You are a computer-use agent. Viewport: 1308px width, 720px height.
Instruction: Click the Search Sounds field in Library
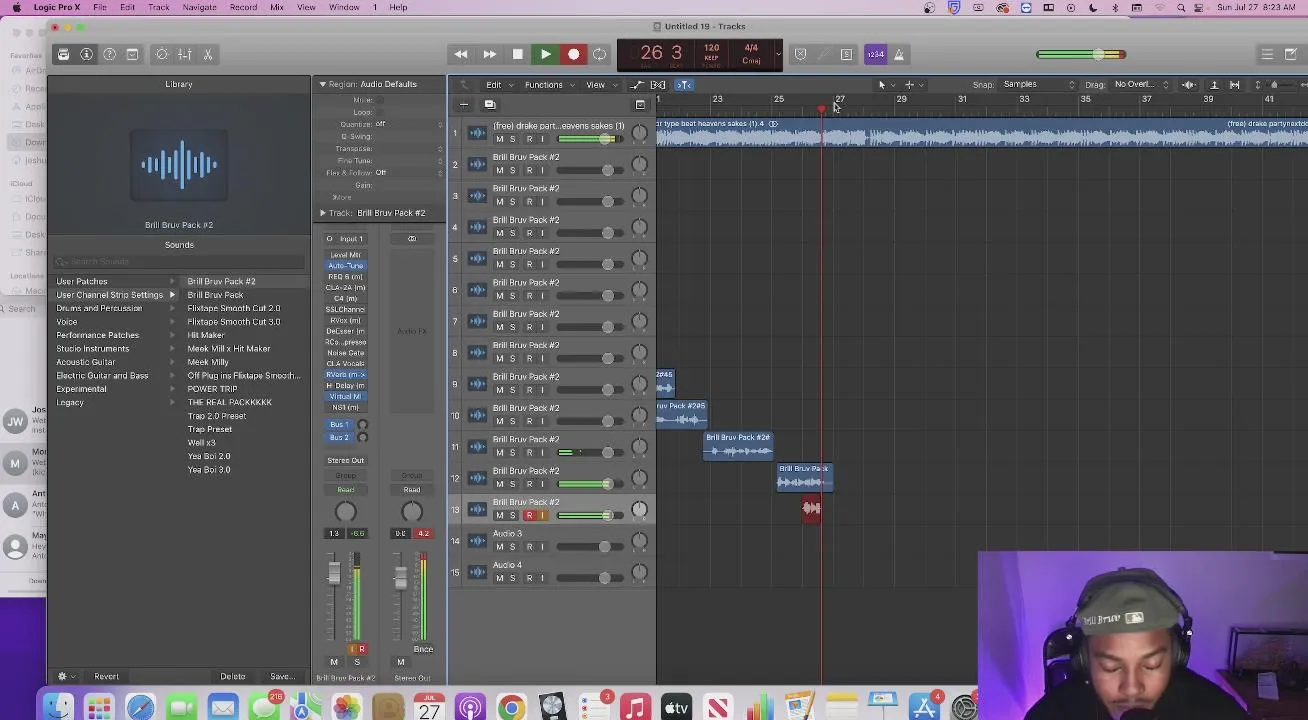(179, 261)
